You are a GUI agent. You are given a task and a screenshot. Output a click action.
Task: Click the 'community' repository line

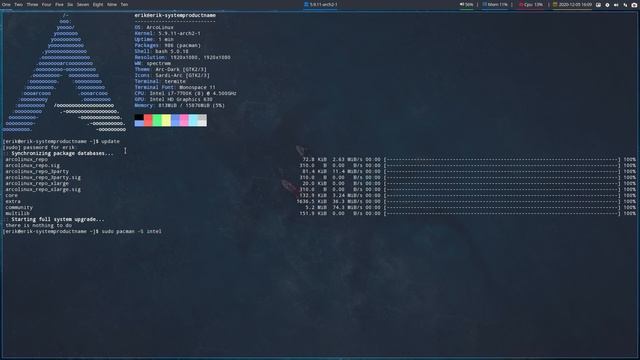tap(19, 207)
